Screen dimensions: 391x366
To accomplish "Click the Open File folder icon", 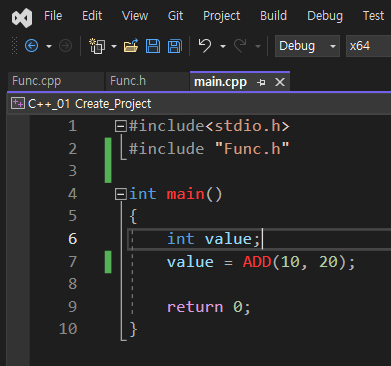I will (x=131, y=46).
